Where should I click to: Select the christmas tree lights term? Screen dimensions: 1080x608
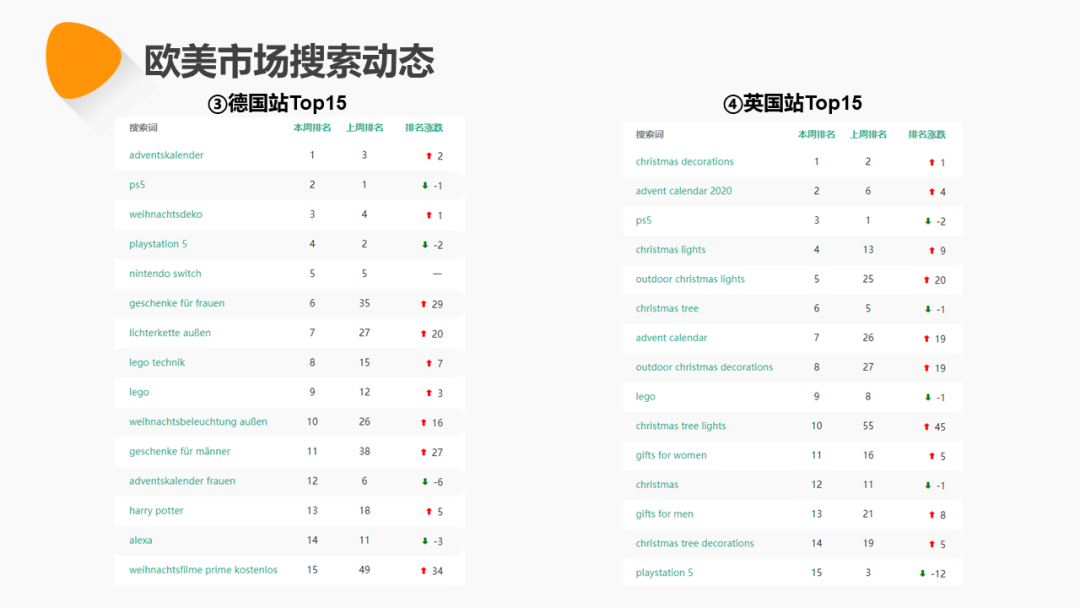tap(681, 426)
